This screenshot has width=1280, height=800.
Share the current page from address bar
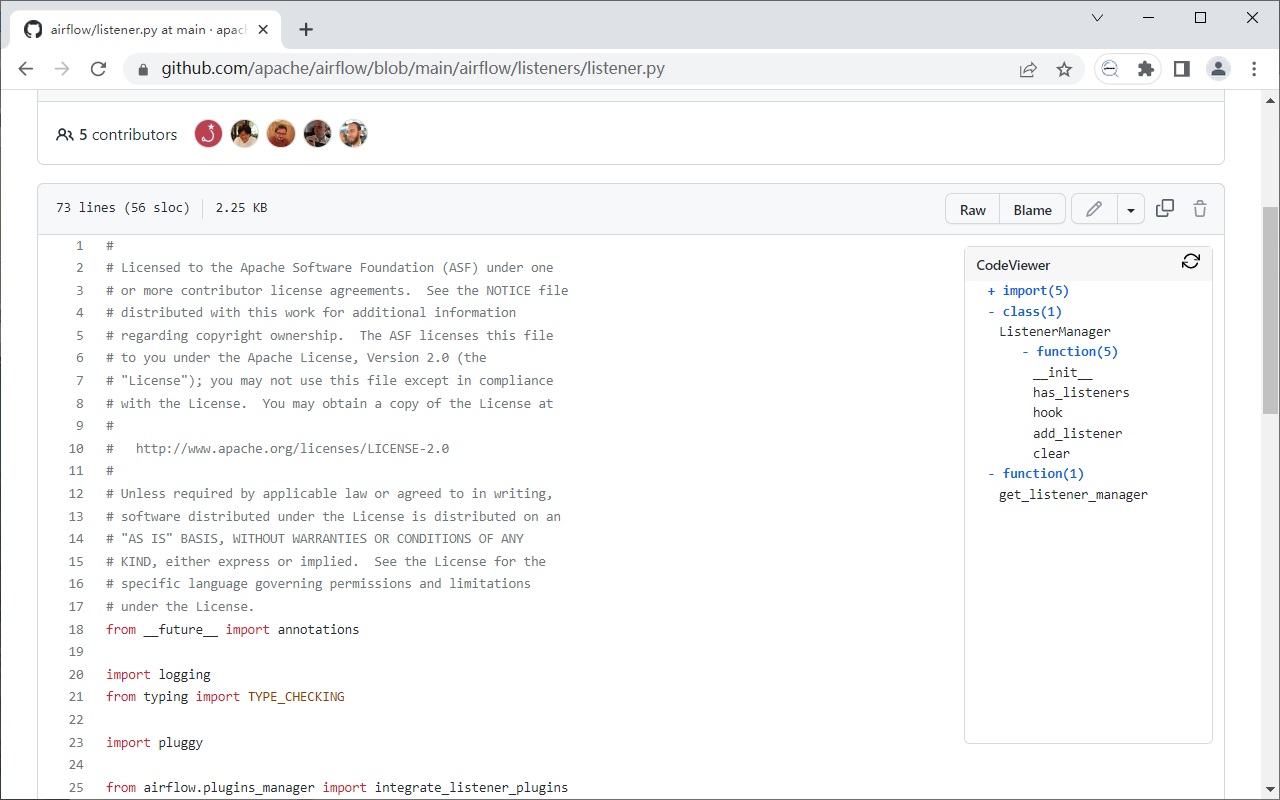tap(1028, 69)
